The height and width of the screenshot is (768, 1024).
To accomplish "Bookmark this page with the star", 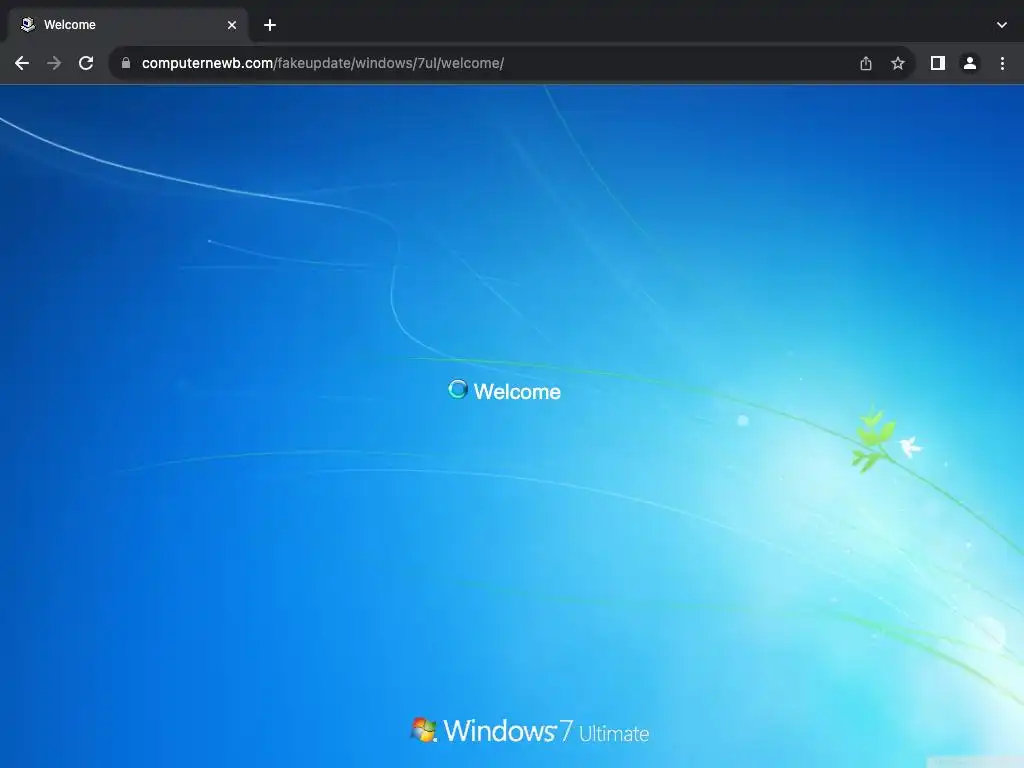I will (x=898, y=63).
